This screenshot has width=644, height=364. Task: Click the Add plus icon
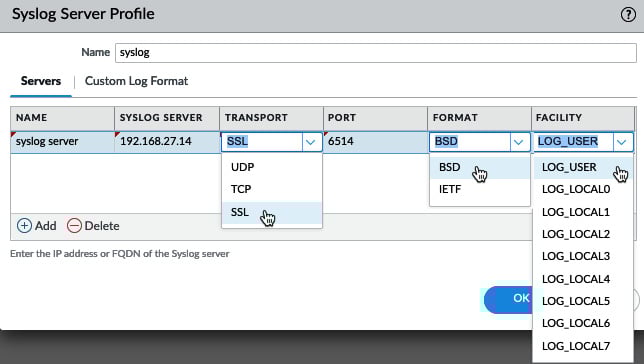pos(24,226)
